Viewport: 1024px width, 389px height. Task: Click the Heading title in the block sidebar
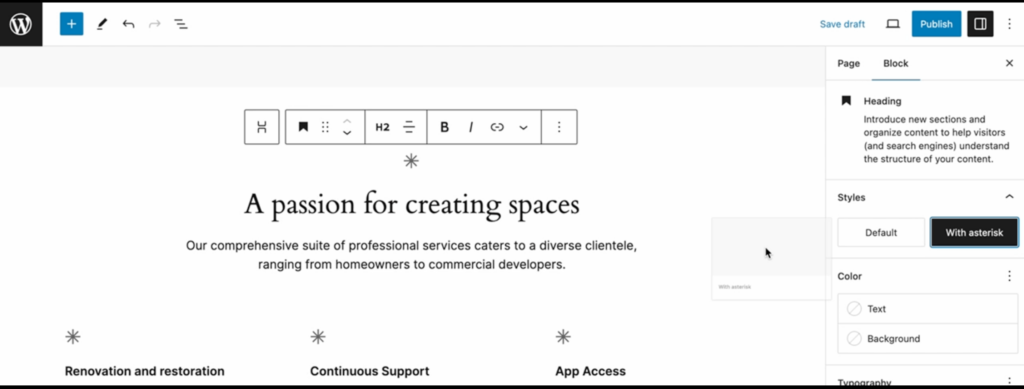click(x=882, y=101)
